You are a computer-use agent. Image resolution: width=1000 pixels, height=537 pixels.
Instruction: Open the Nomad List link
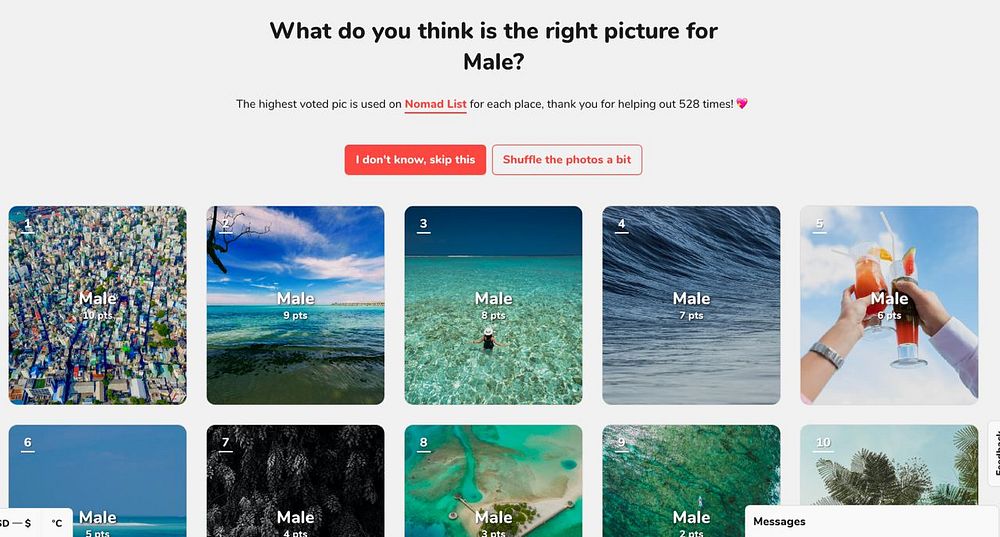[436, 104]
